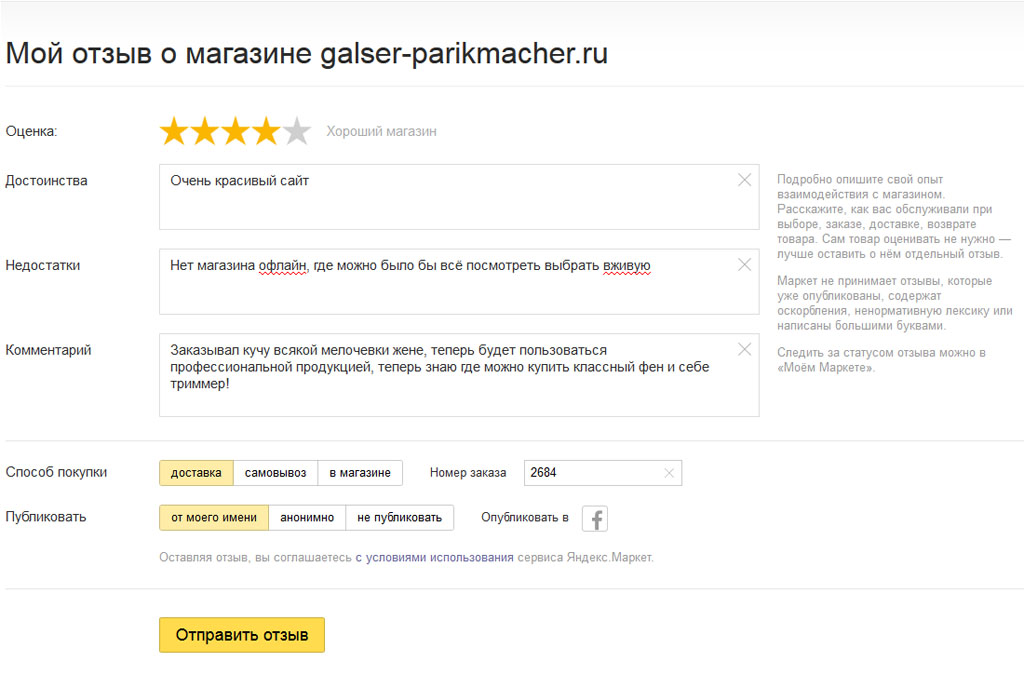Click the 'Отправить отзыв' button
Screen dimensions: 1024x675
click(x=242, y=635)
